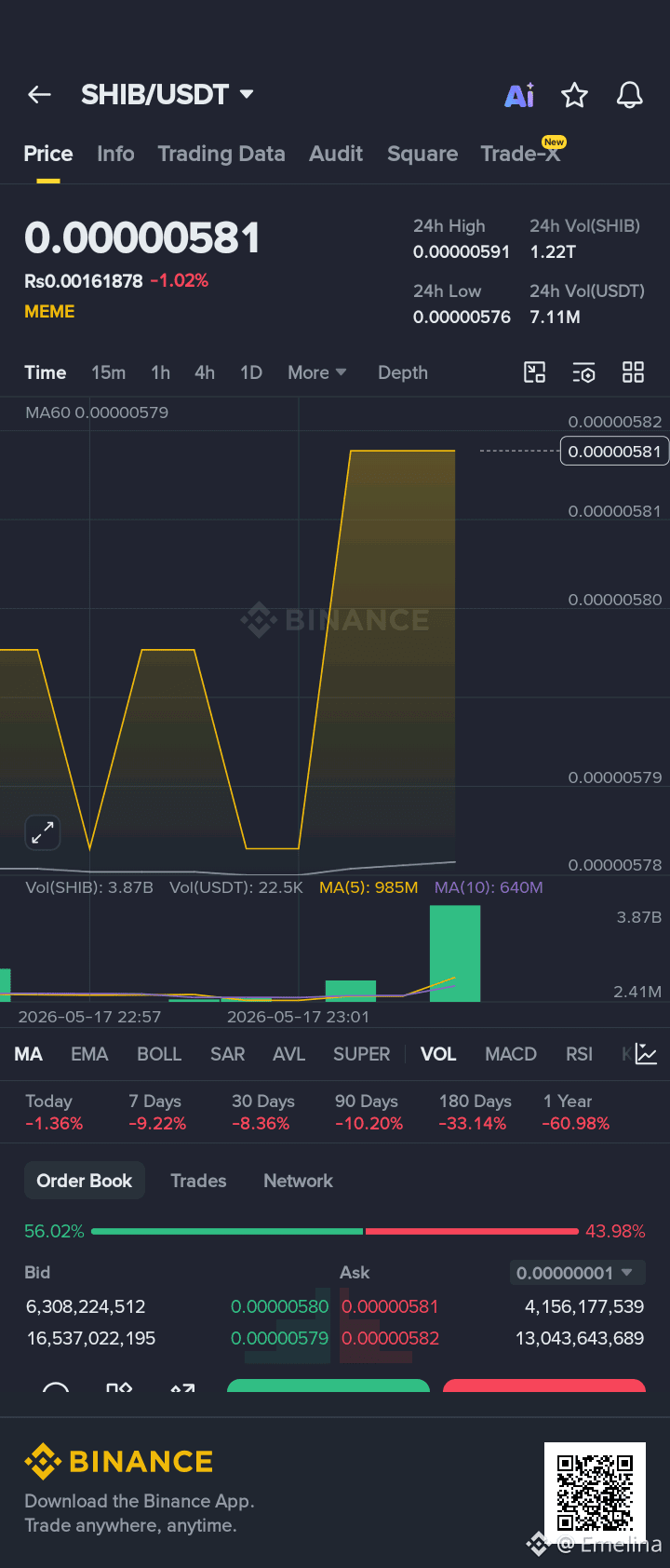The height and width of the screenshot is (1568, 670).
Task: Scan the Binance QR code
Action: coord(595,1494)
